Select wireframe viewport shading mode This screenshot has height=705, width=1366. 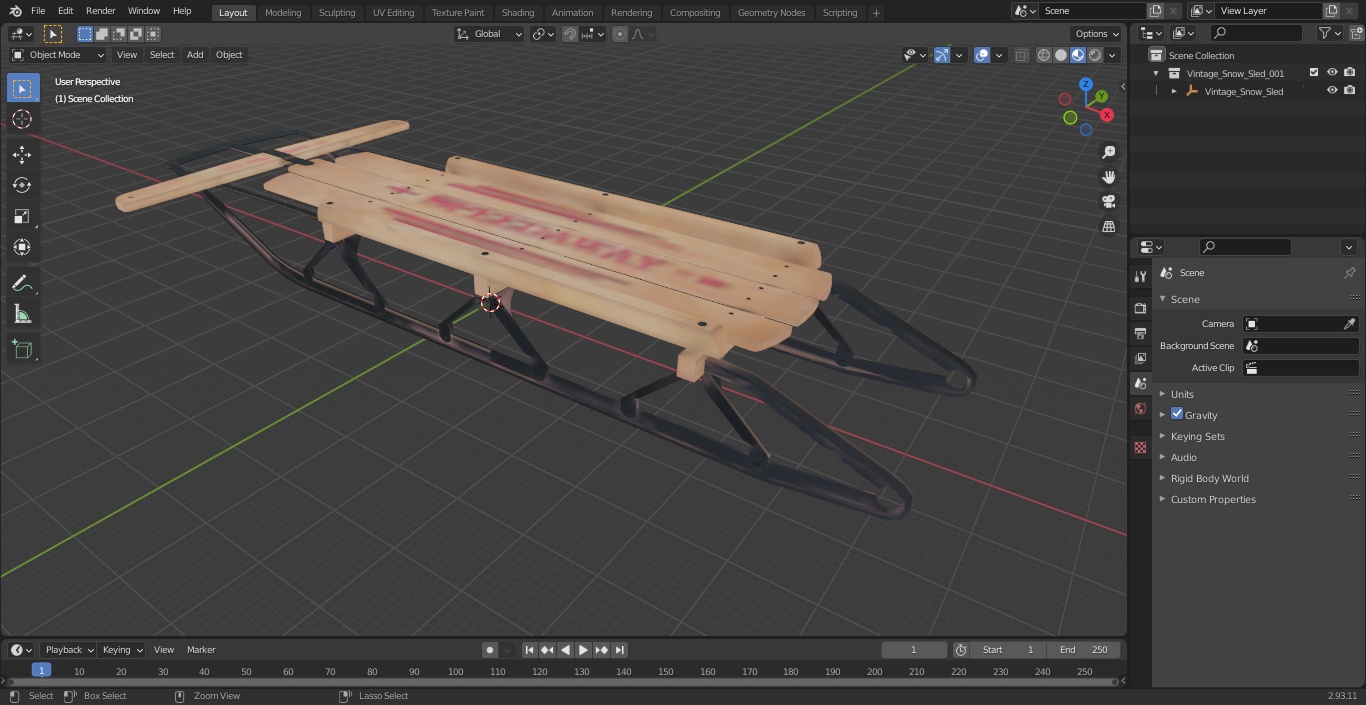point(1044,55)
